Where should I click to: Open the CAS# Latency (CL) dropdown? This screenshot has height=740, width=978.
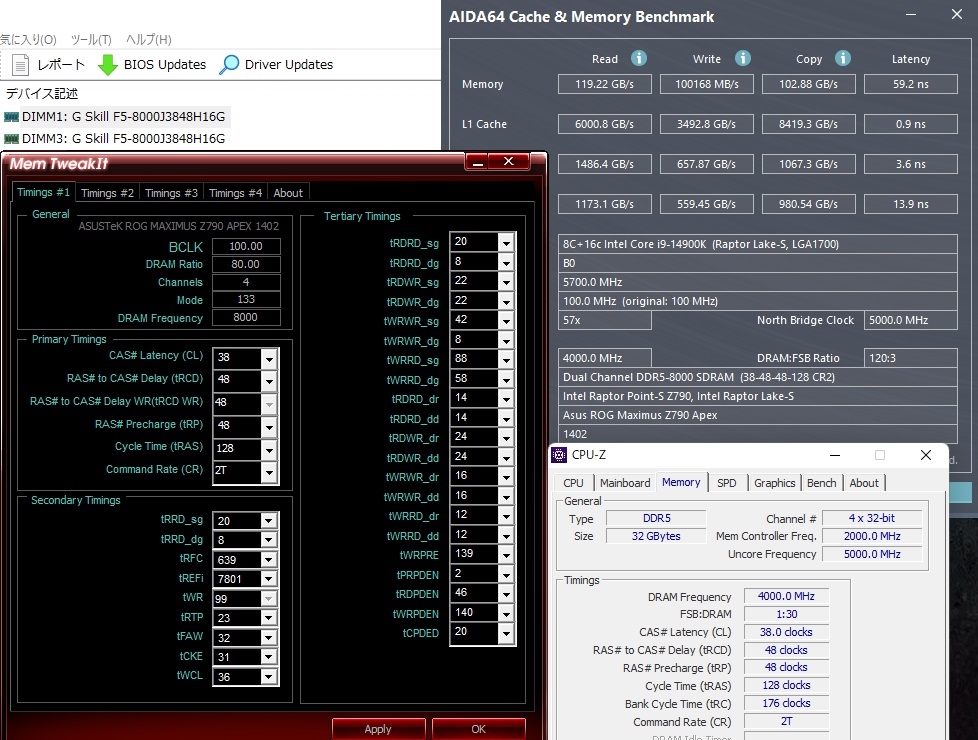click(268, 358)
